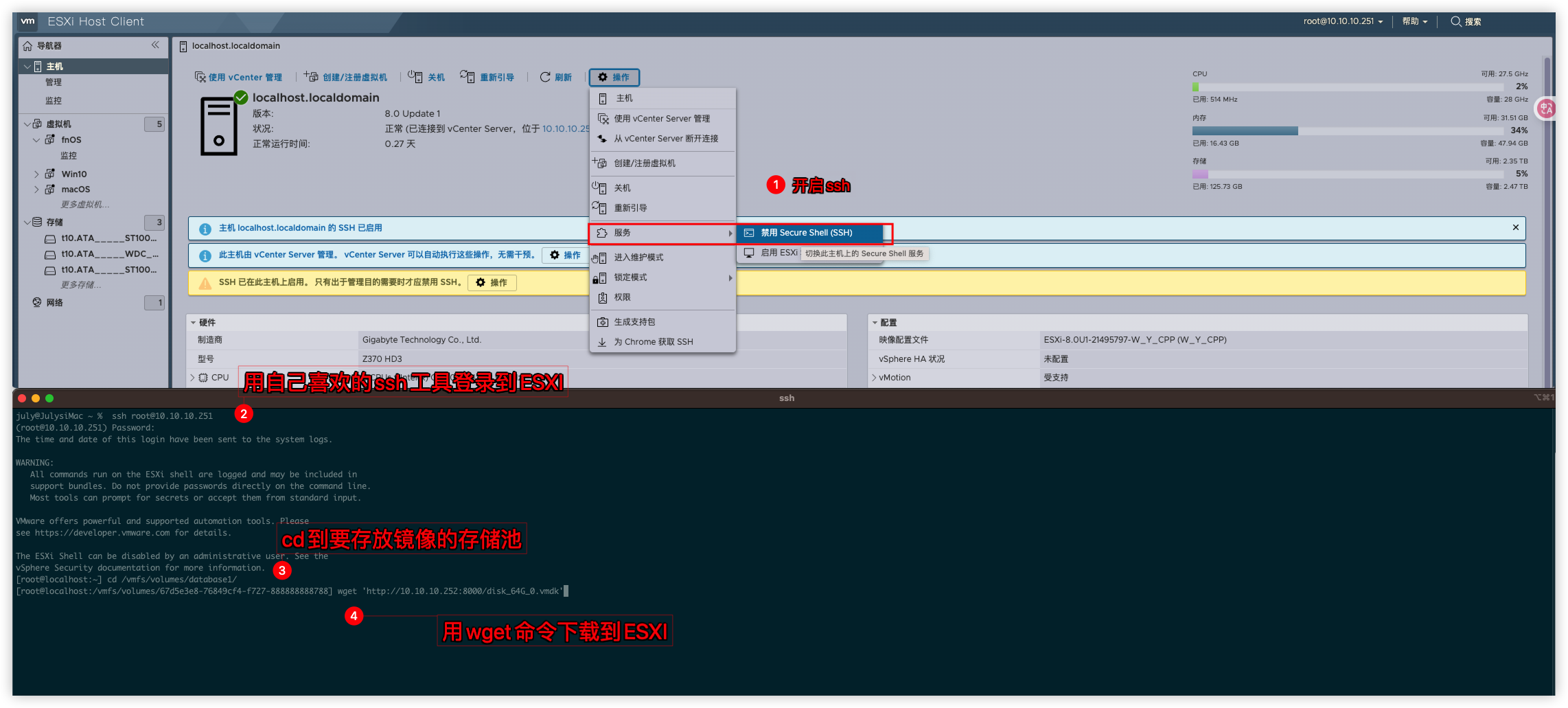
Task: Click the refresh toolbar icon
Action: [545, 77]
